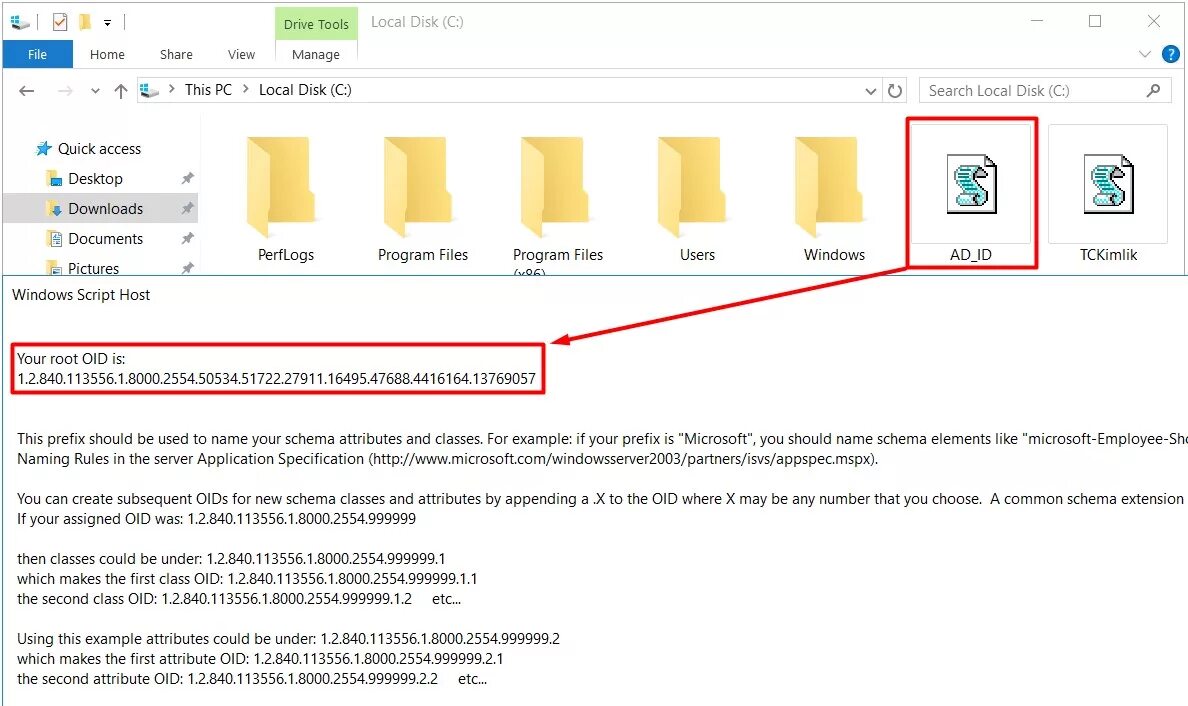Click the pin icon next to Desktop

[187, 179]
